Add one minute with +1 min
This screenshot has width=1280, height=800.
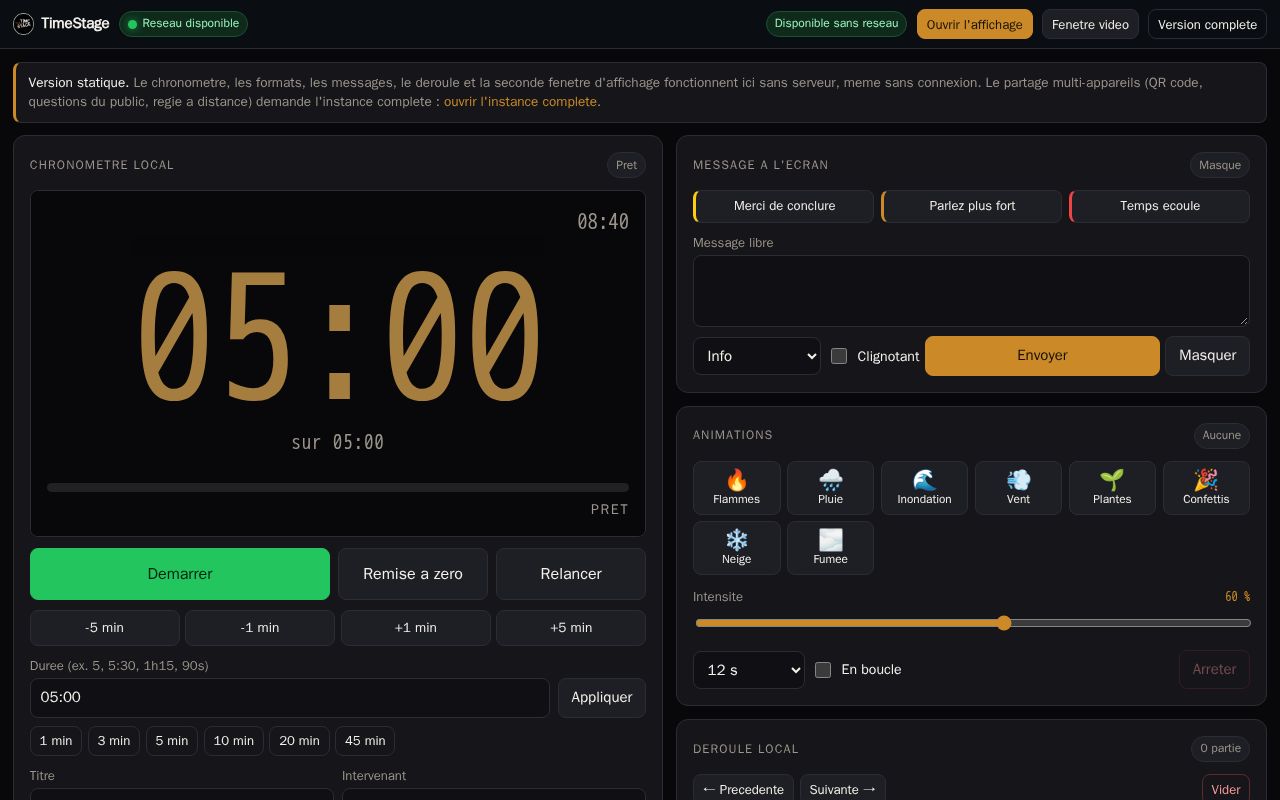click(x=416, y=628)
